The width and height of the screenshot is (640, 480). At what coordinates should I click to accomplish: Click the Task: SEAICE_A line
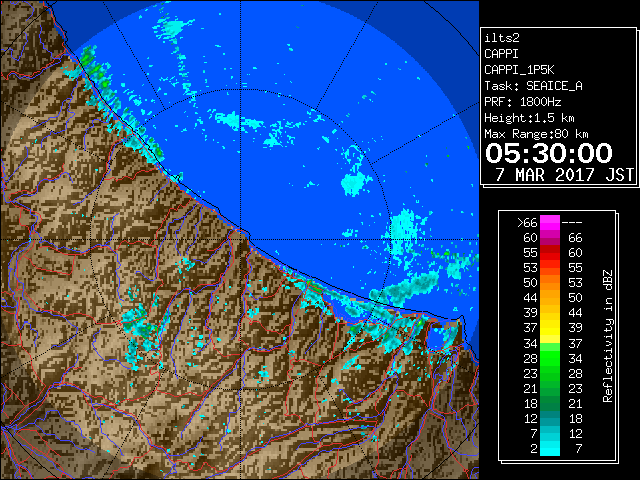533,86
